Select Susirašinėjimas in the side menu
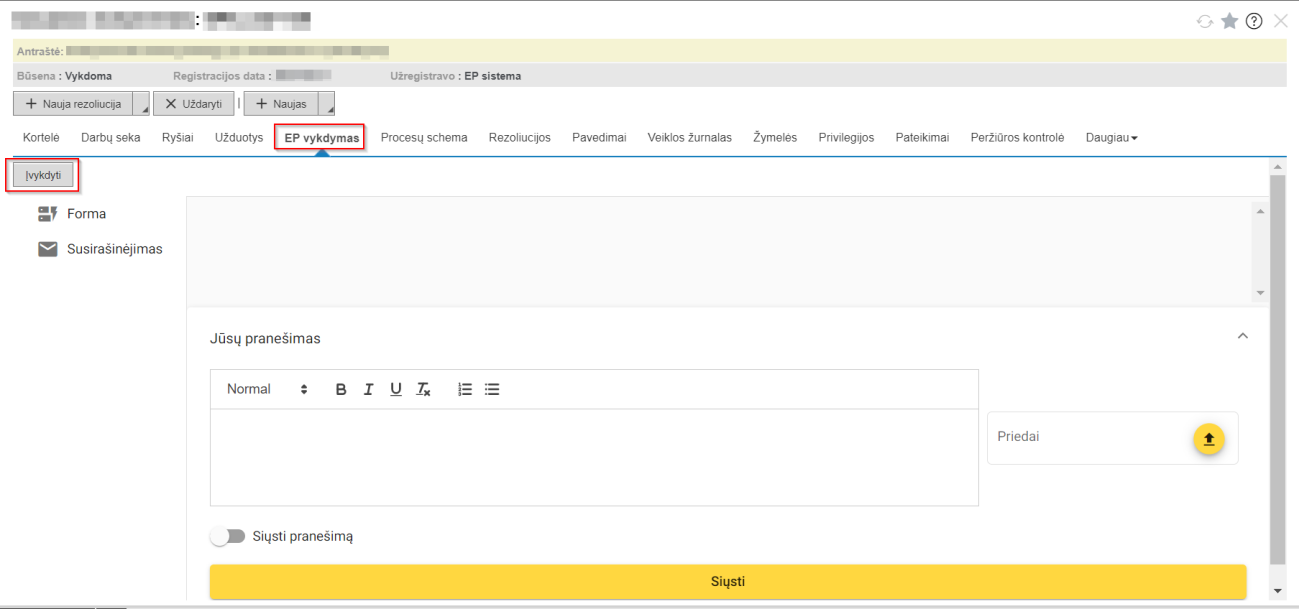The image size is (1299, 609). click(x=114, y=249)
